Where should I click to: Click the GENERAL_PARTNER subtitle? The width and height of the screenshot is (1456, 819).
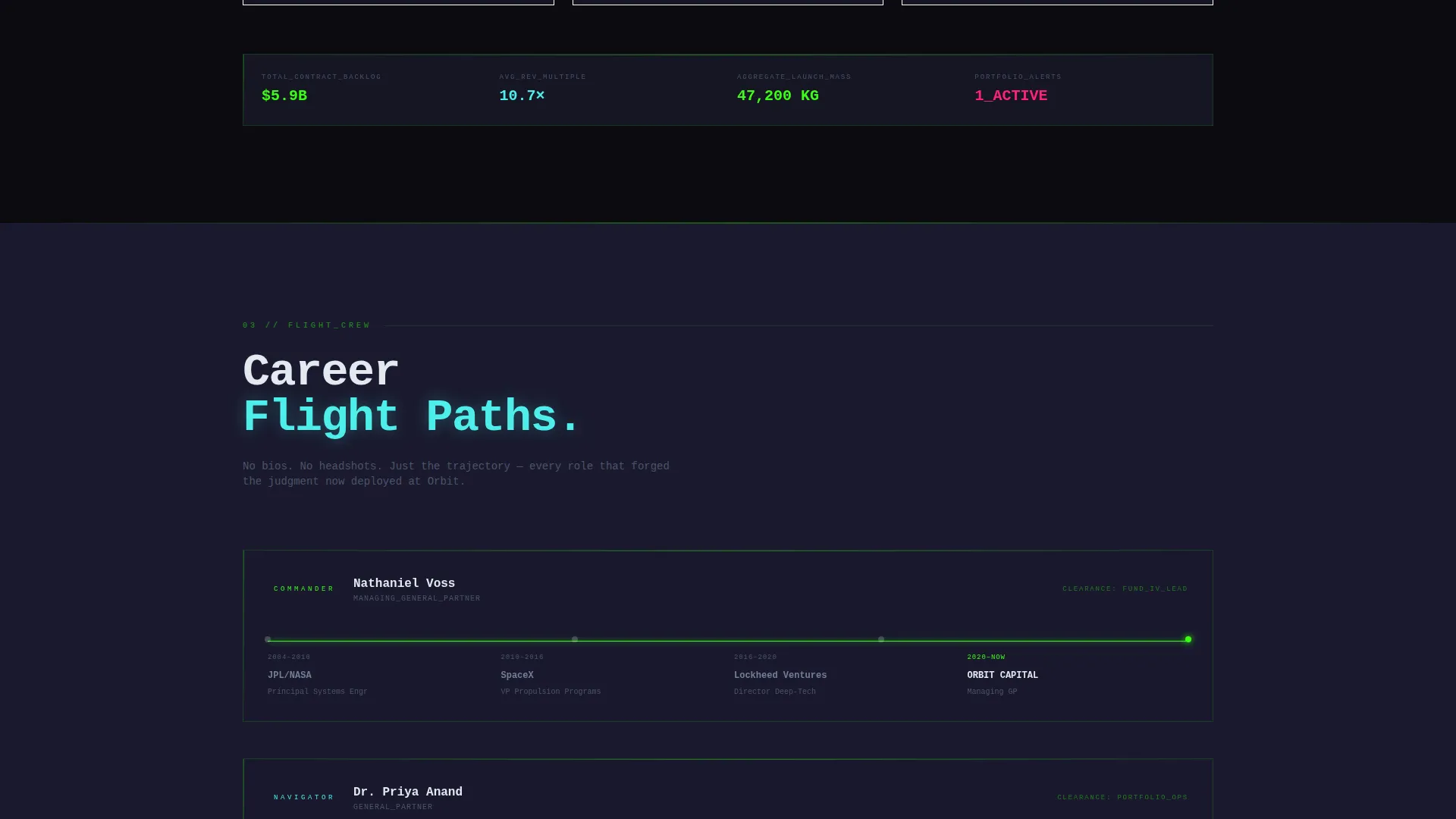393,807
